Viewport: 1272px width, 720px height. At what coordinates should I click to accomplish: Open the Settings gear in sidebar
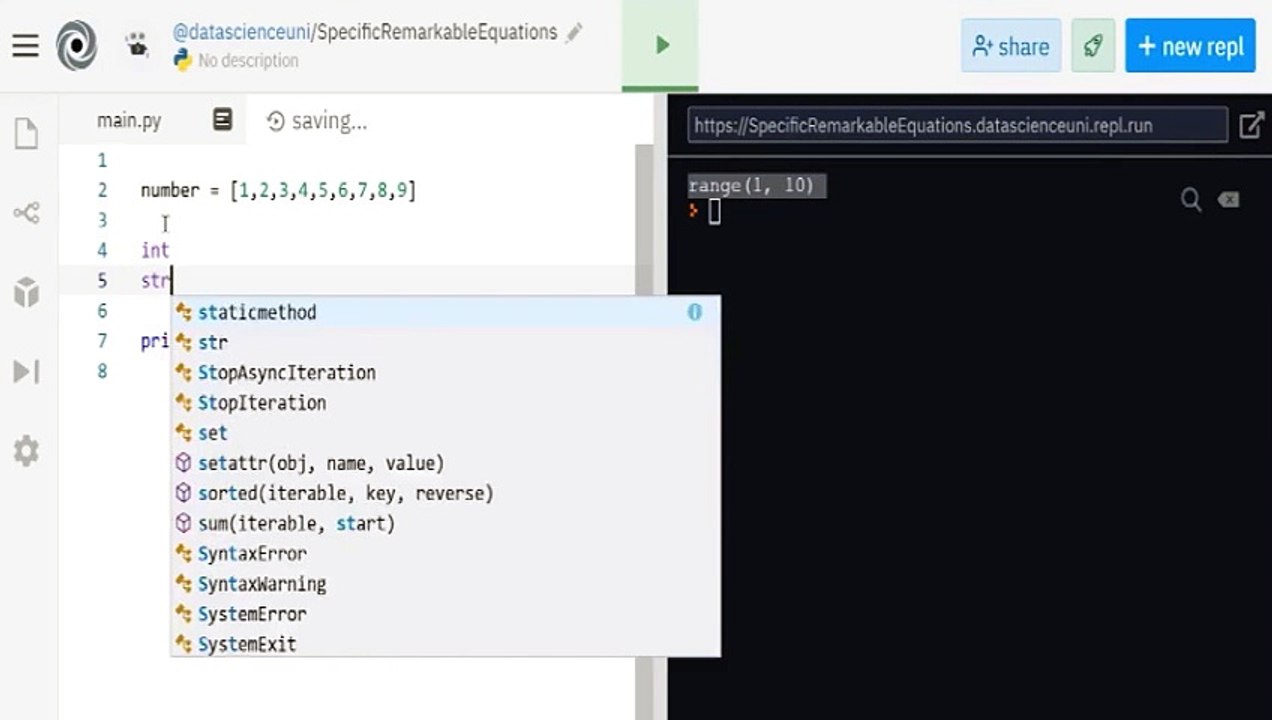point(26,451)
